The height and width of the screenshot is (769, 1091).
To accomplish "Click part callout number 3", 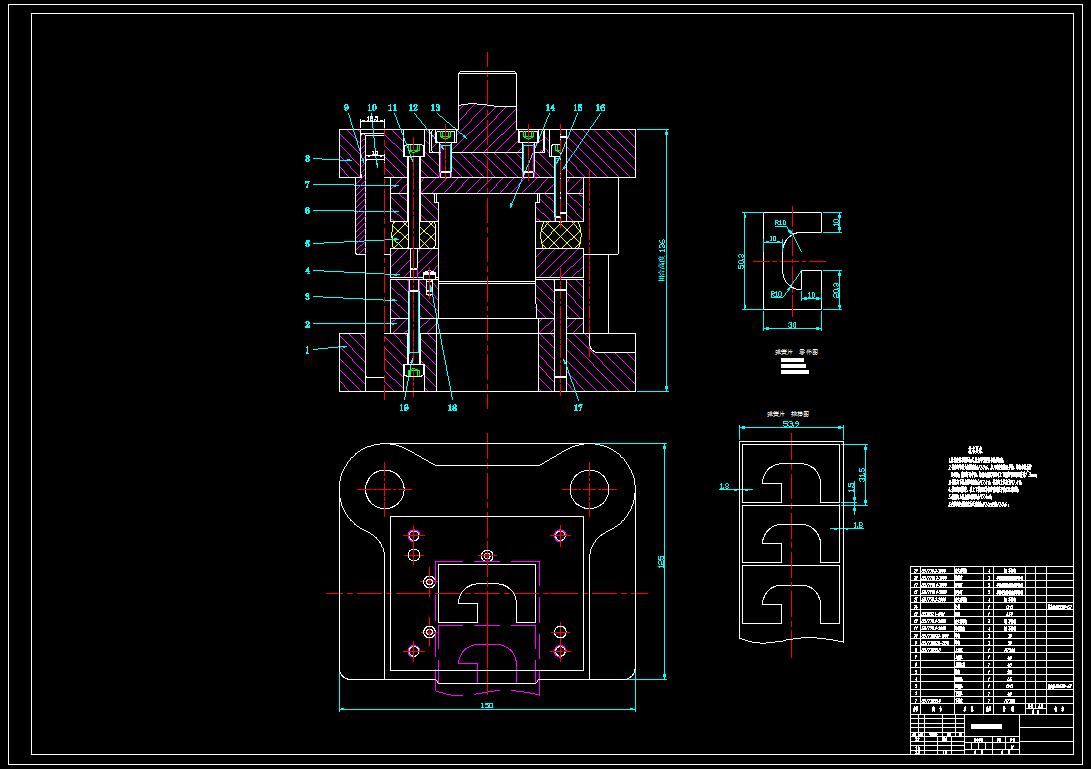I will pos(308,296).
